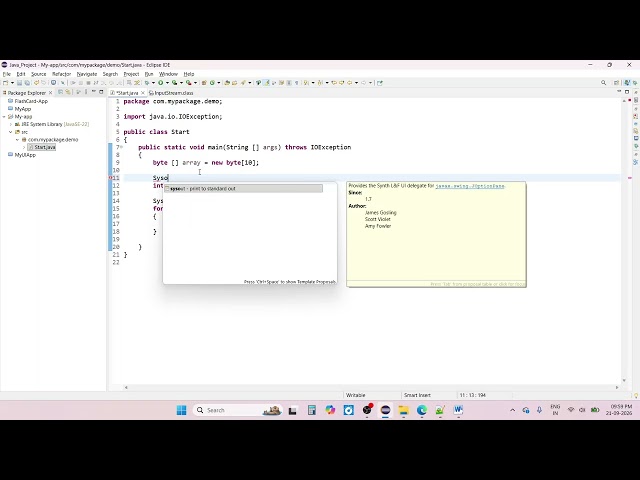The width and height of the screenshot is (640, 480).
Task: Click the New Java Package icon
Action: point(204,83)
